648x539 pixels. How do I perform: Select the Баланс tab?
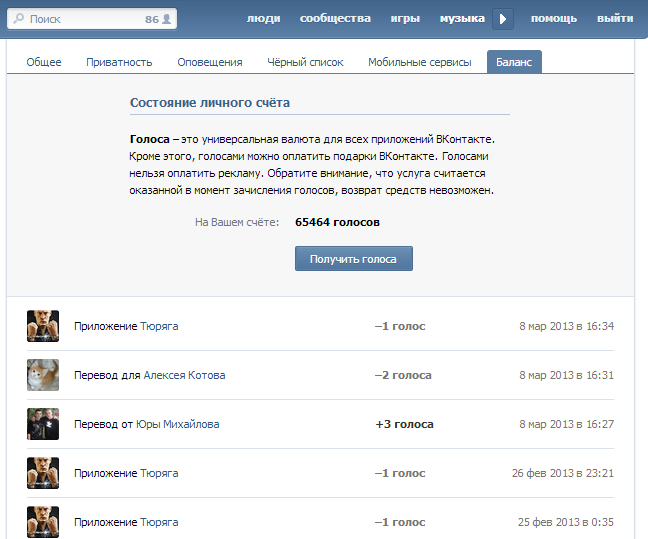(x=514, y=62)
